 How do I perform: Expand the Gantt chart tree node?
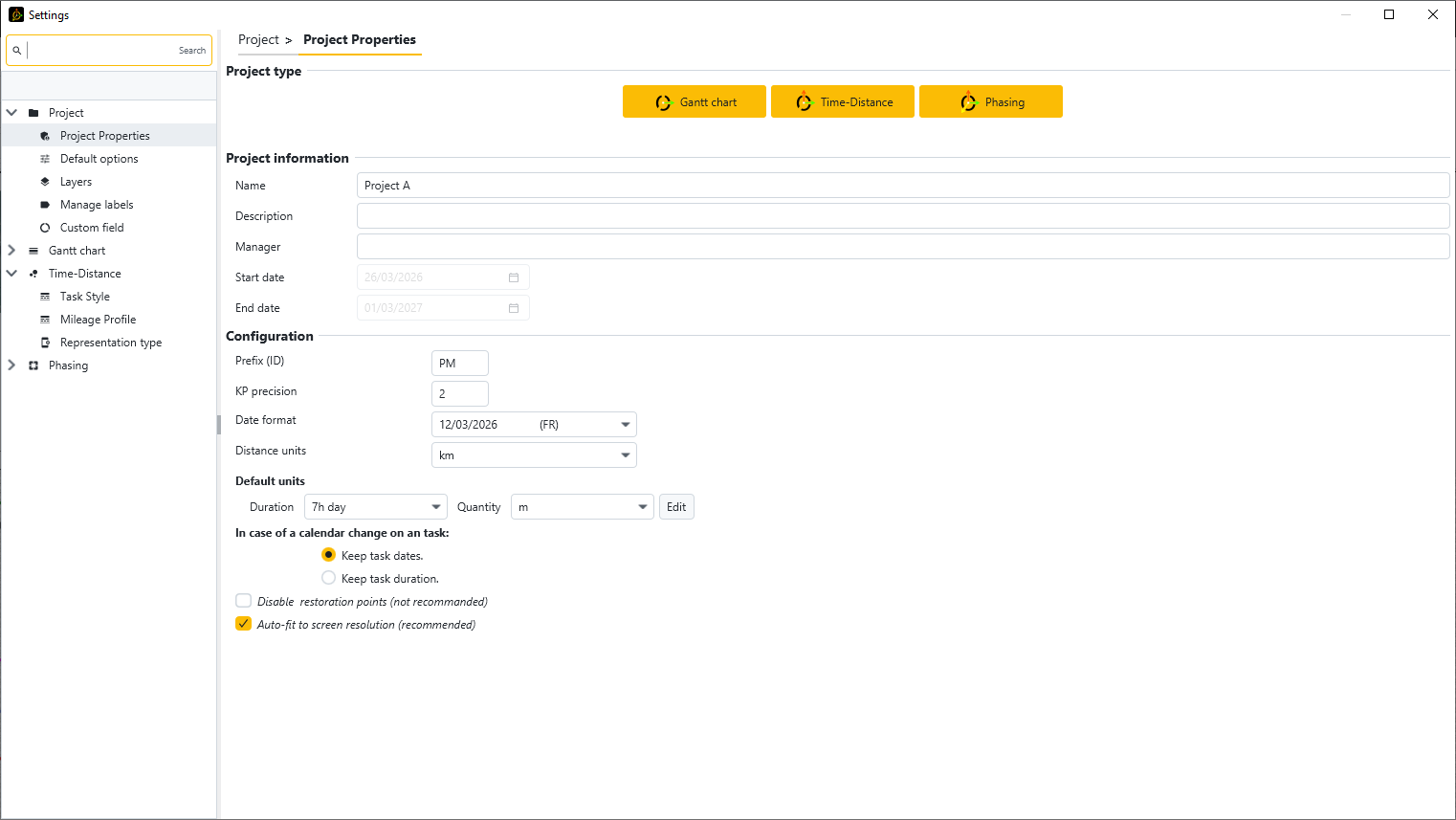coord(11,251)
